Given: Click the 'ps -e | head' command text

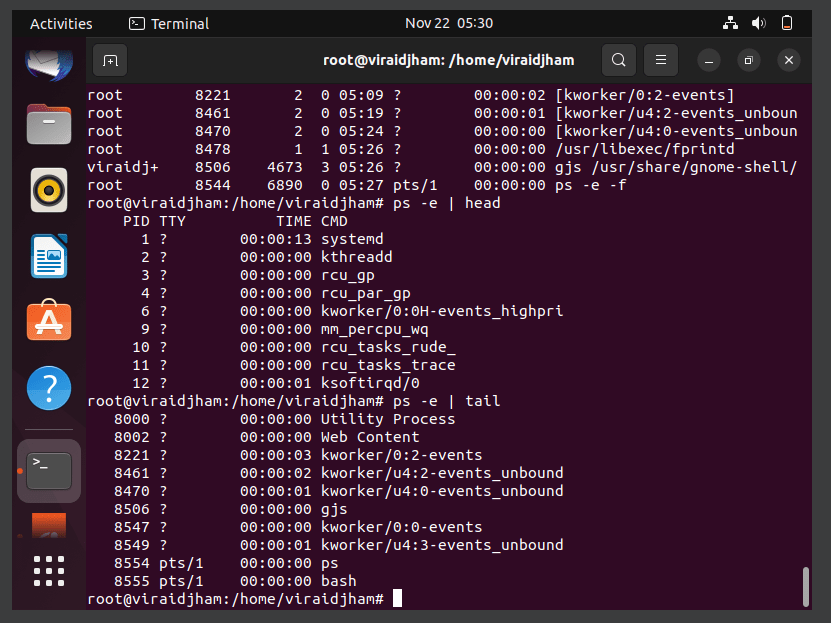Looking at the screenshot, I should point(447,203).
